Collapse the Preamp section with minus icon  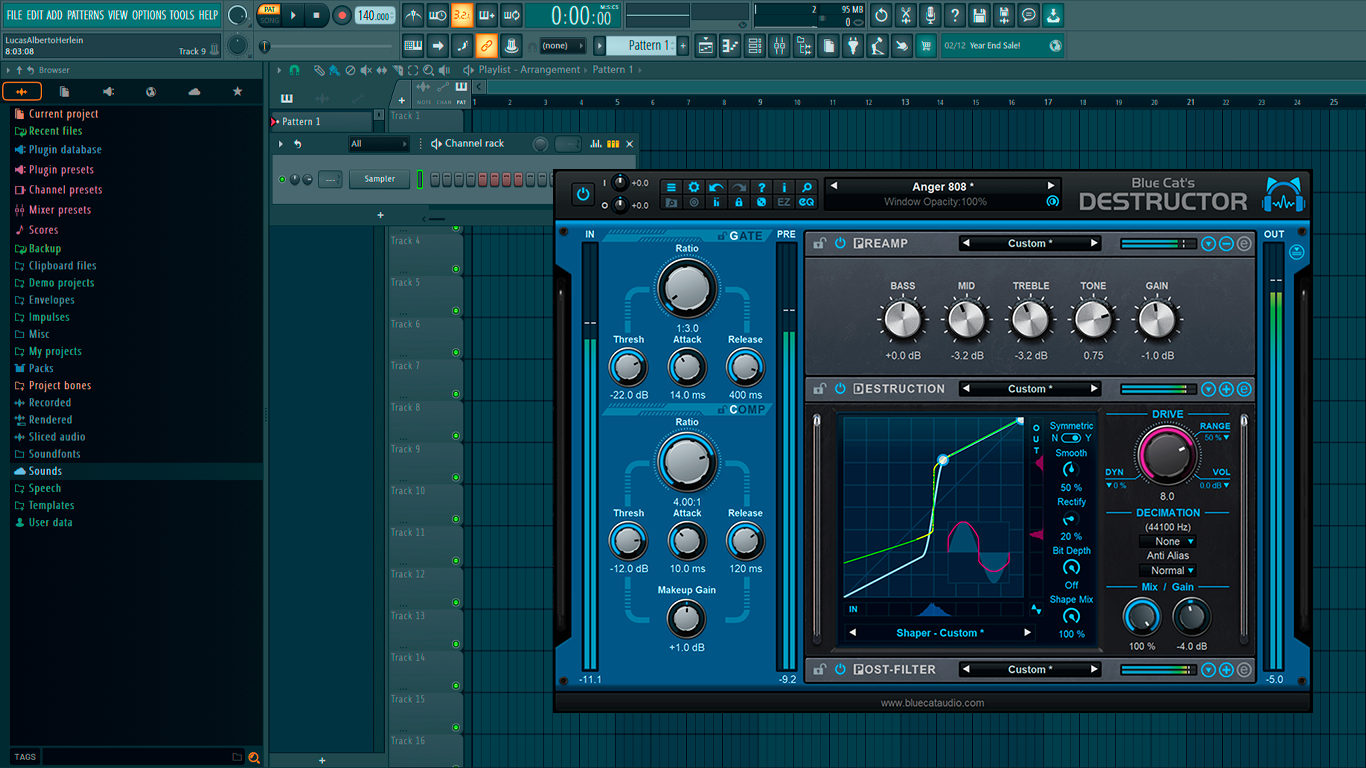(1227, 244)
